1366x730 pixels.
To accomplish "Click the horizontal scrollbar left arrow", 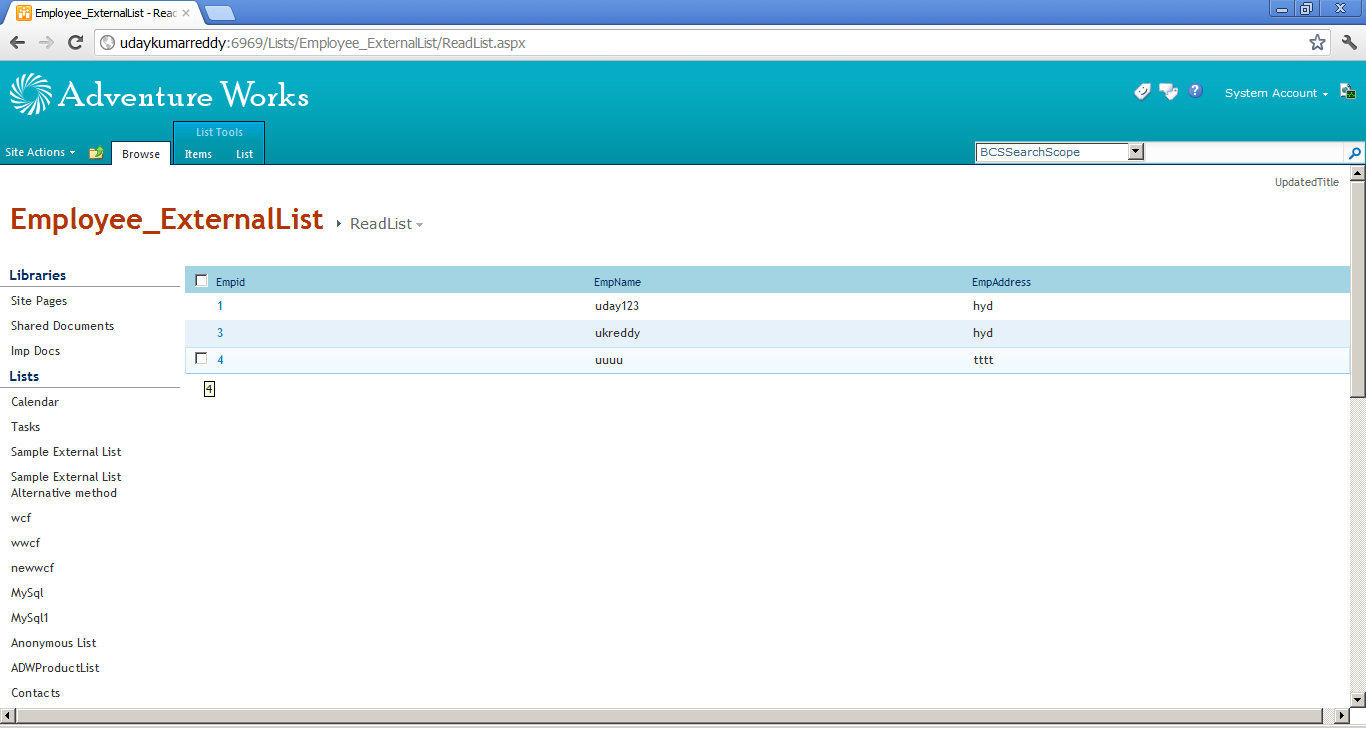I will [8, 716].
